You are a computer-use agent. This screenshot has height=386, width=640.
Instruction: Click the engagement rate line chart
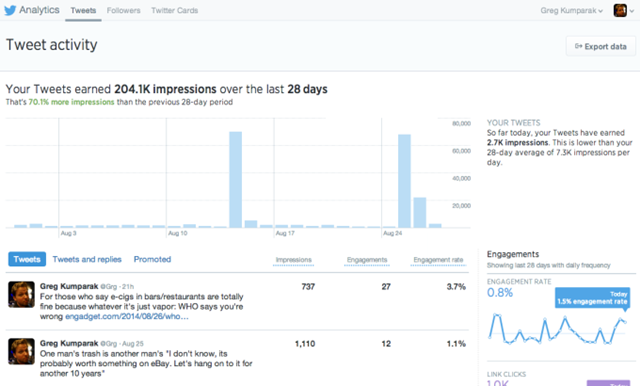tap(558, 329)
